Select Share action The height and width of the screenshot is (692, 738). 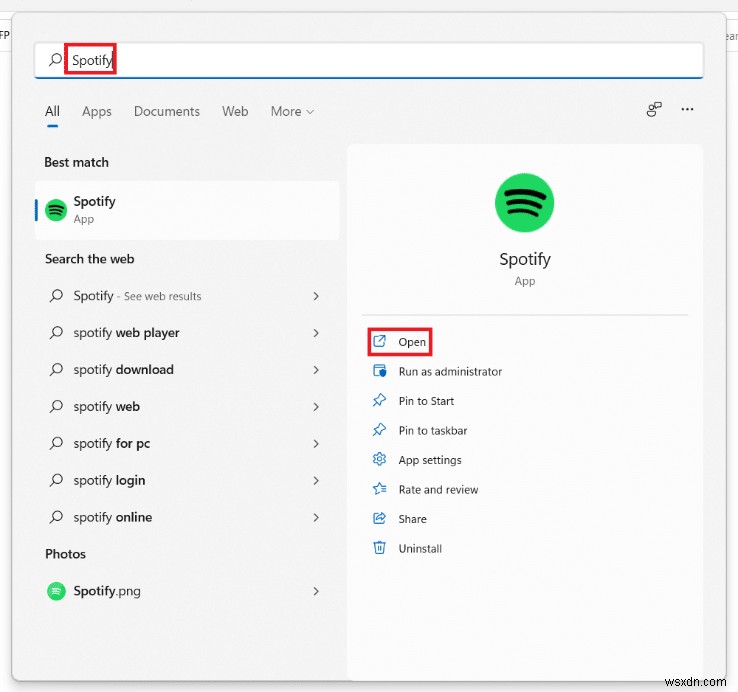412,519
